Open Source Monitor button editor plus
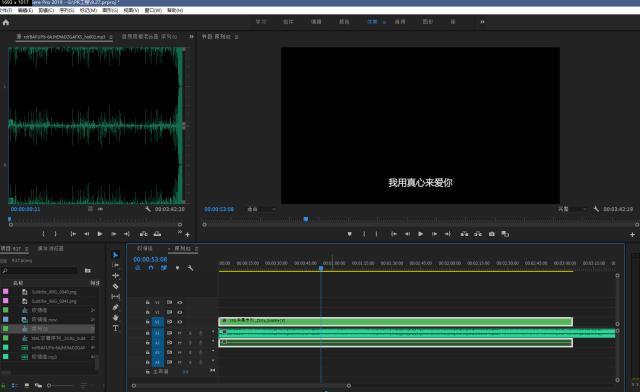 click(x=188, y=234)
